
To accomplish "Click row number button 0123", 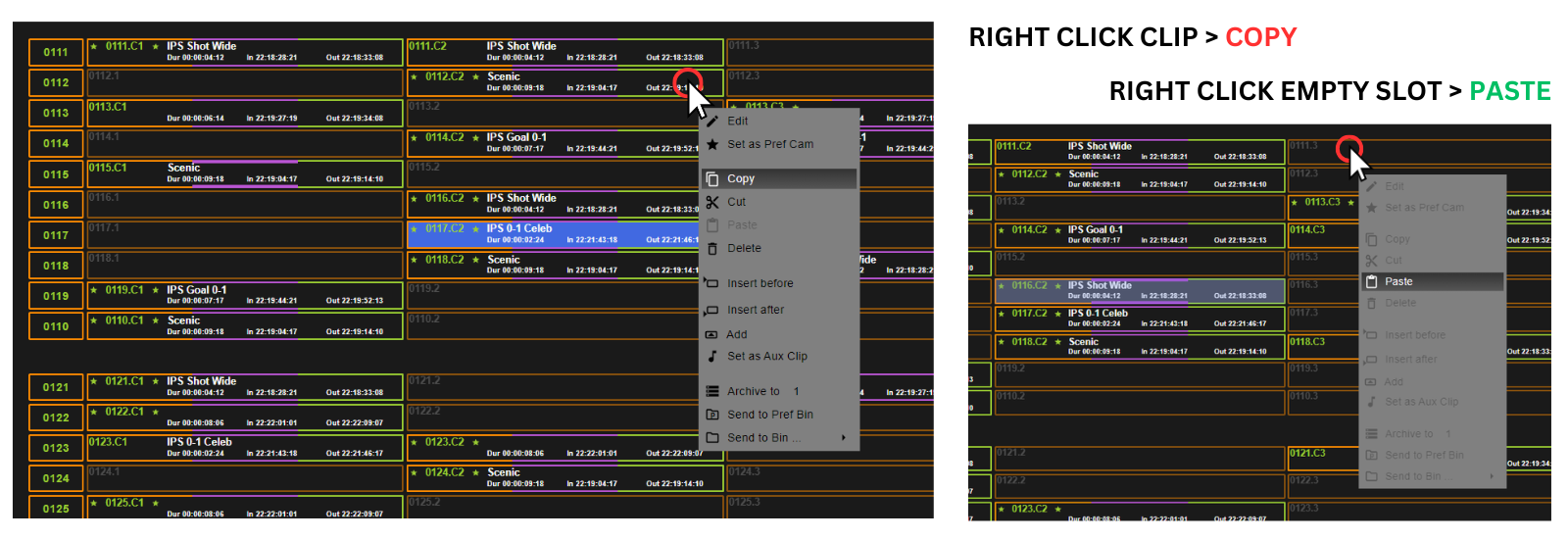I will (56, 448).
